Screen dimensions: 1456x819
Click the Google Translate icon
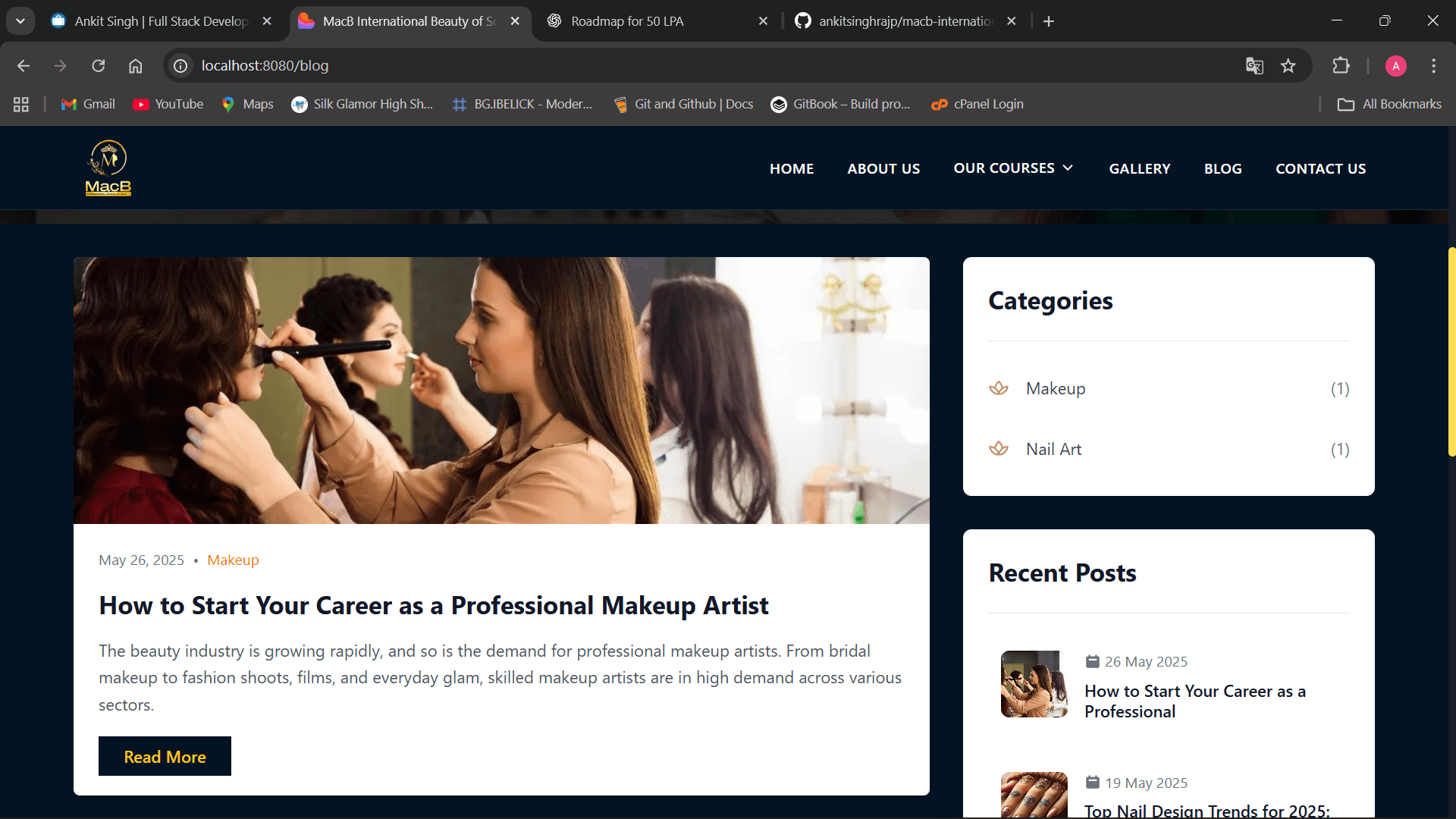click(1254, 66)
